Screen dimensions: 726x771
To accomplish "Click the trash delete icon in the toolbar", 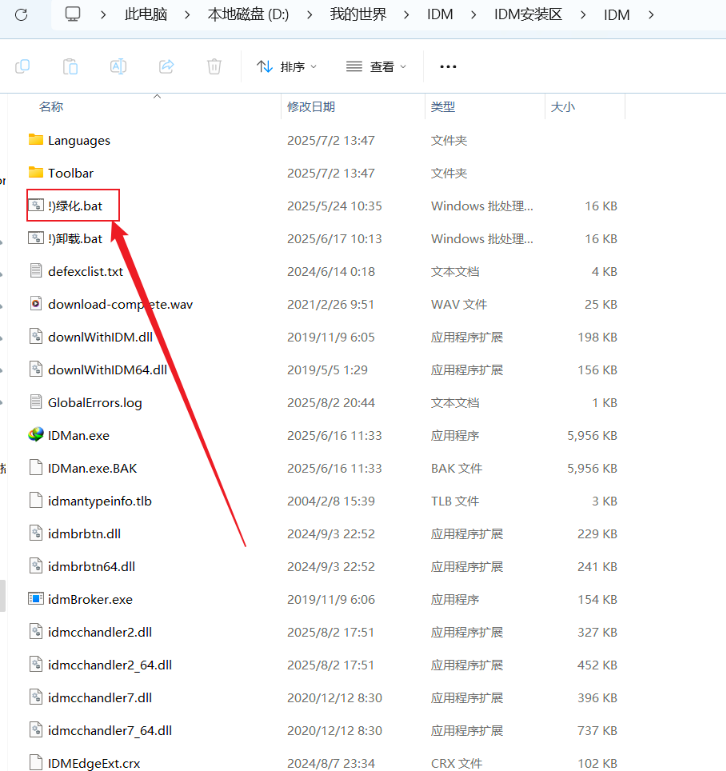I will (214, 66).
